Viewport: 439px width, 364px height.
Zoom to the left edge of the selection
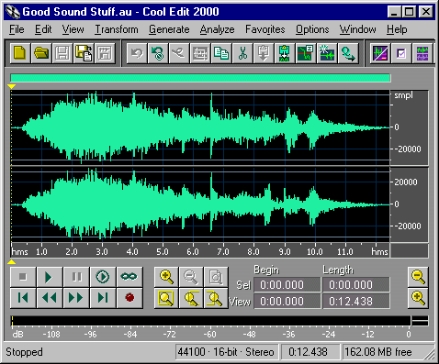191,298
